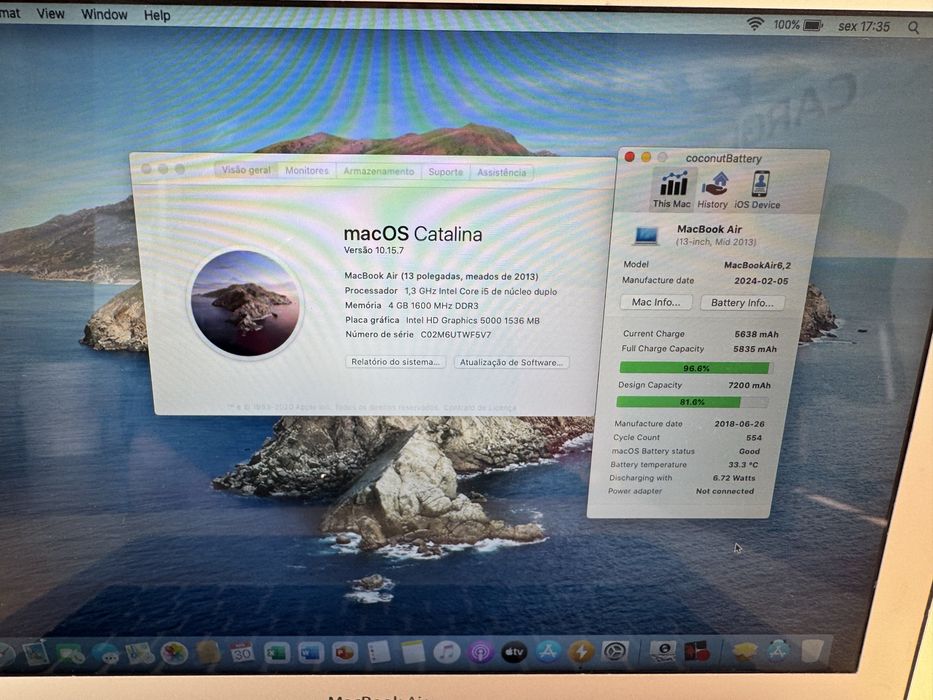Screen dimensions: 933x700
Task: Click the MacBookAir6,2 model value
Action: (757, 265)
